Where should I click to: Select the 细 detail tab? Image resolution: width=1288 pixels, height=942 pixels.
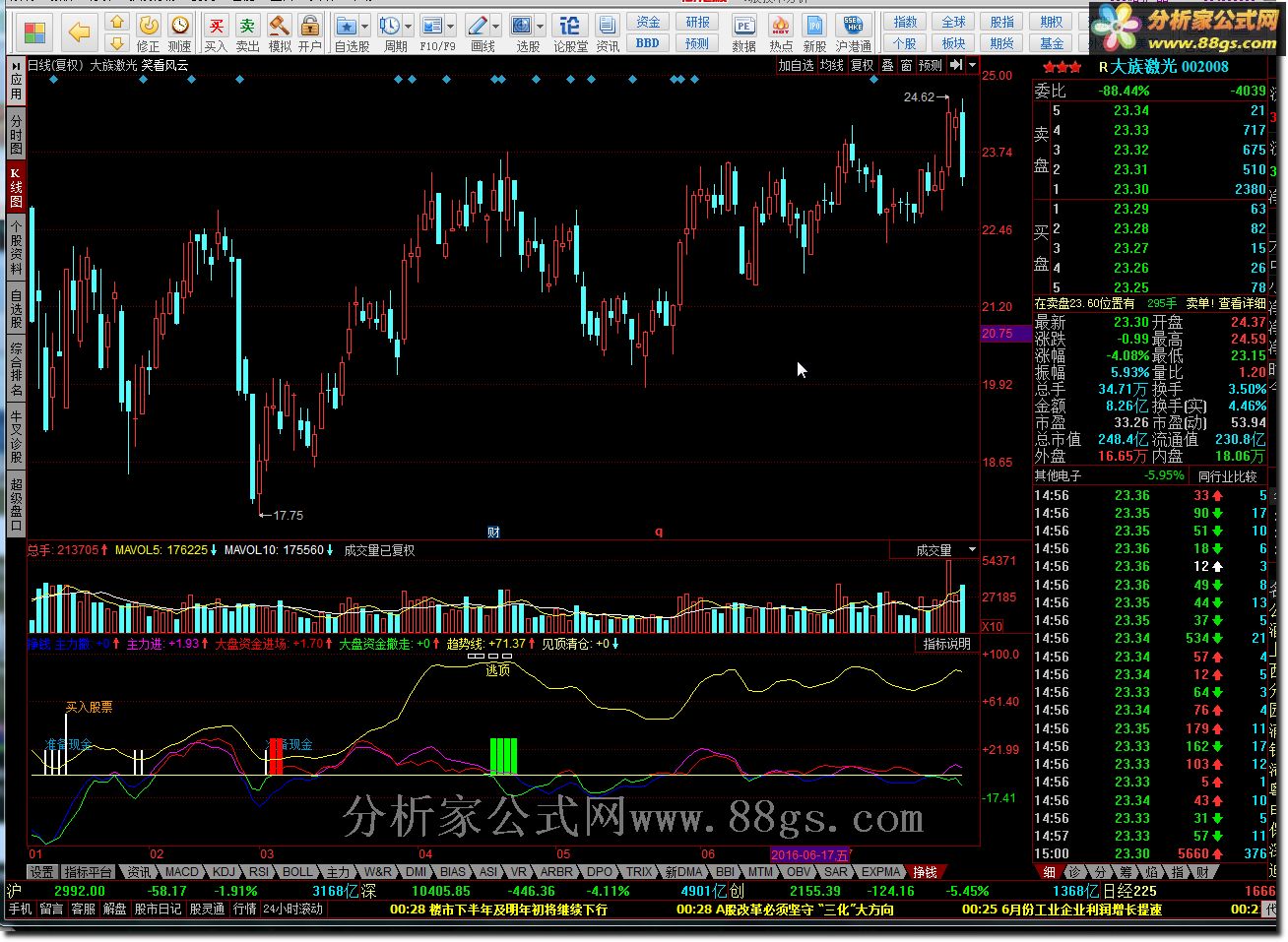pyautogui.click(x=1050, y=872)
